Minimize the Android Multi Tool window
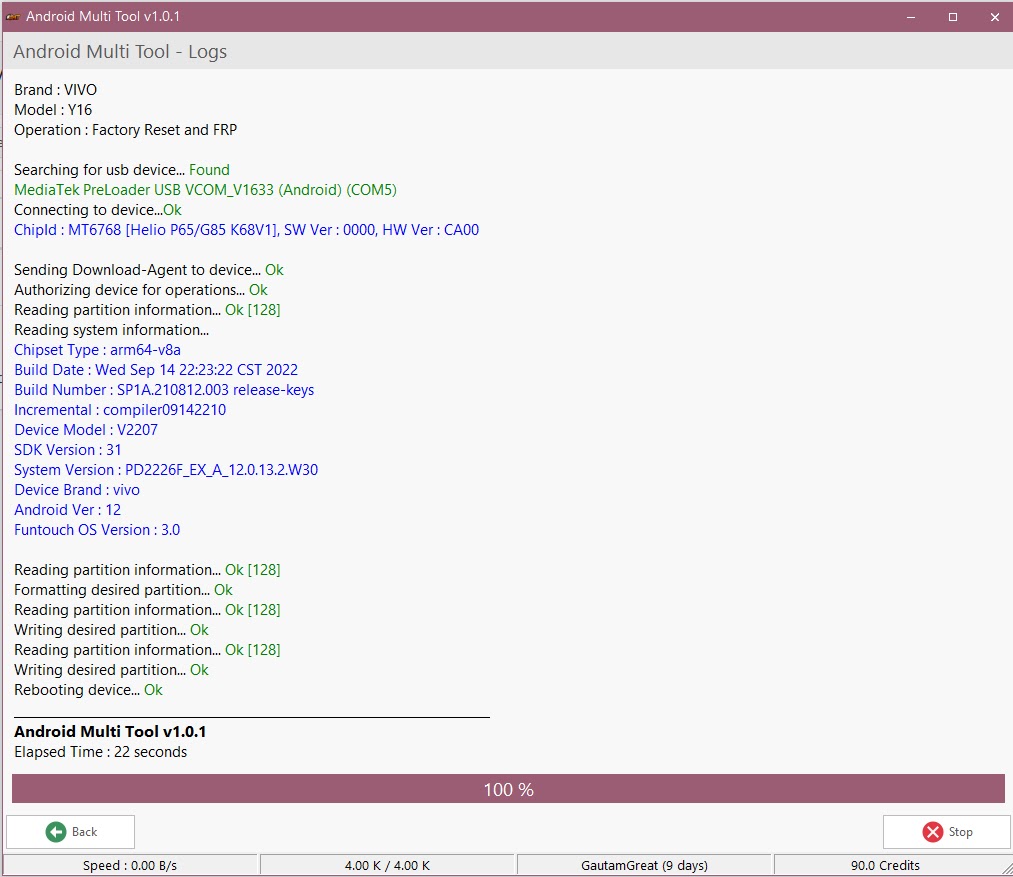The height and width of the screenshot is (877, 1013). (911, 17)
